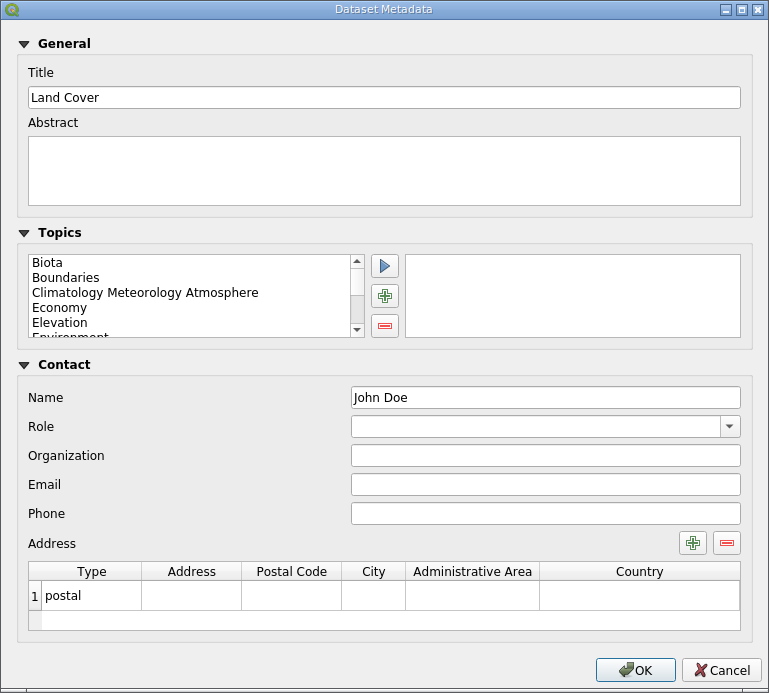Collapse the Topics section
This screenshot has width=769, height=693.
point(24,233)
